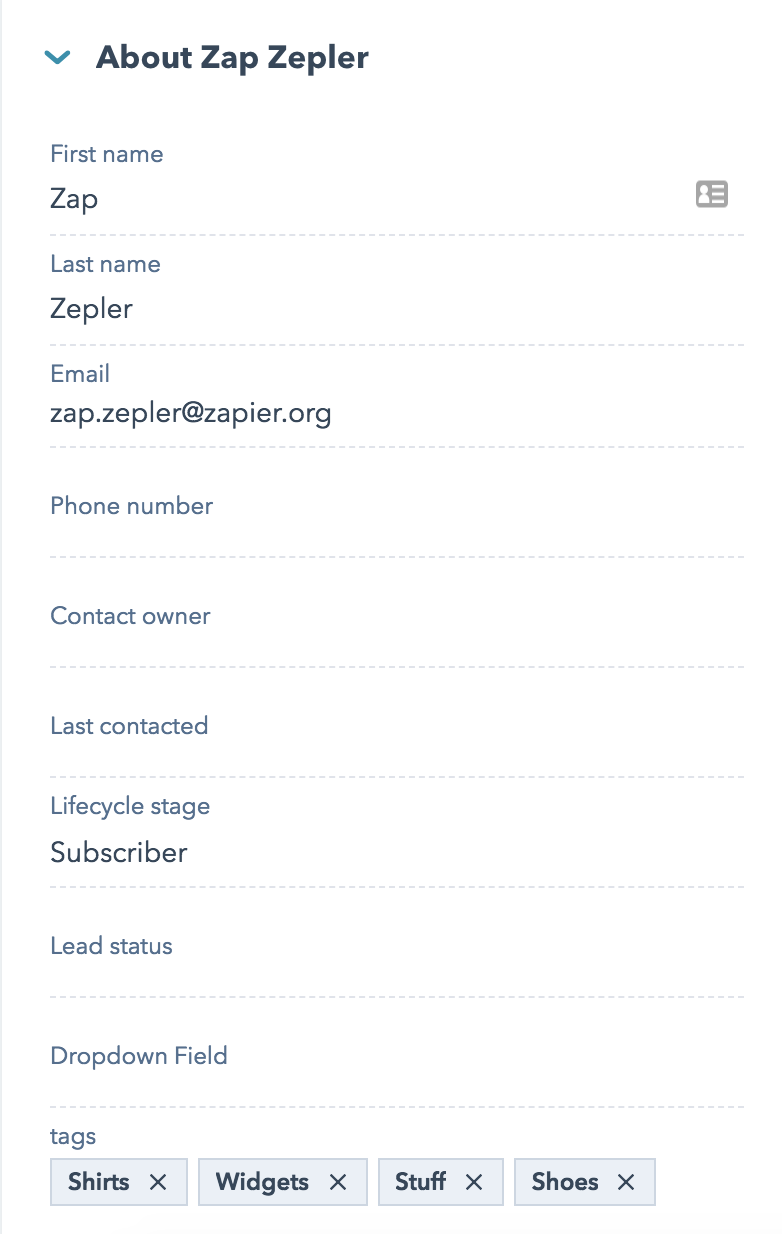This screenshot has width=782, height=1234.
Task: Open the contact card icon beside First name
Action: click(x=712, y=194)
